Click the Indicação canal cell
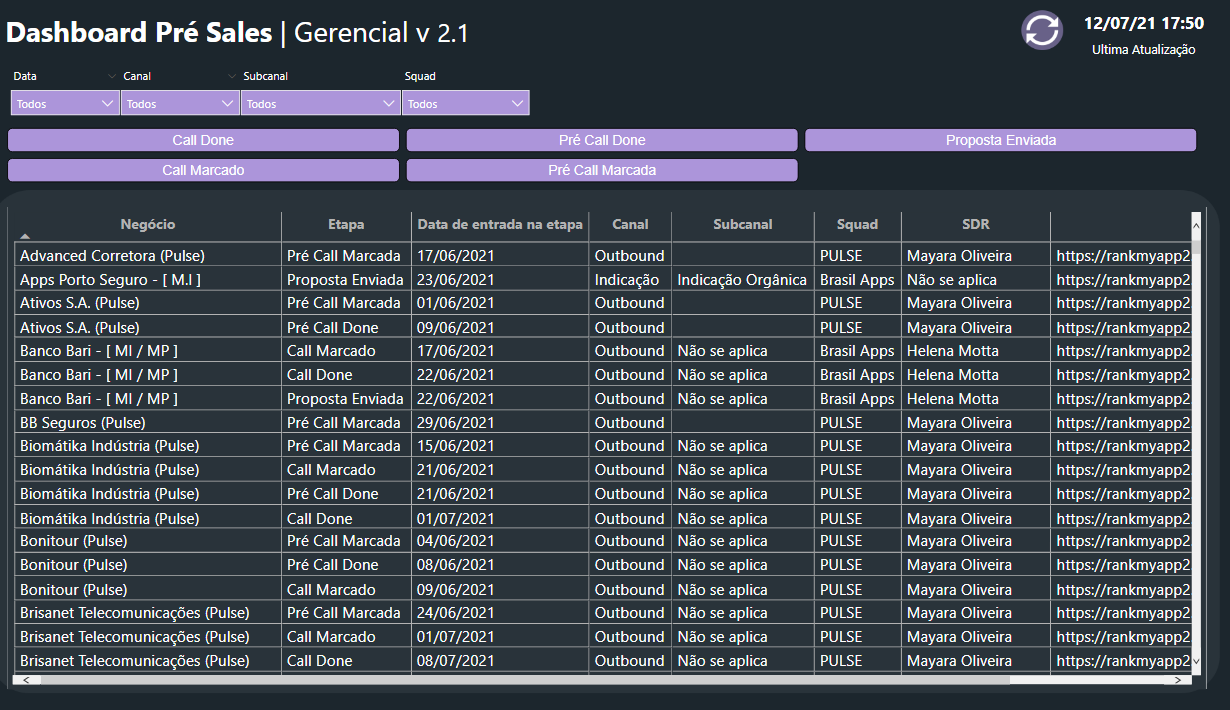The image size is (1230, 710). (x=627, y=280)
